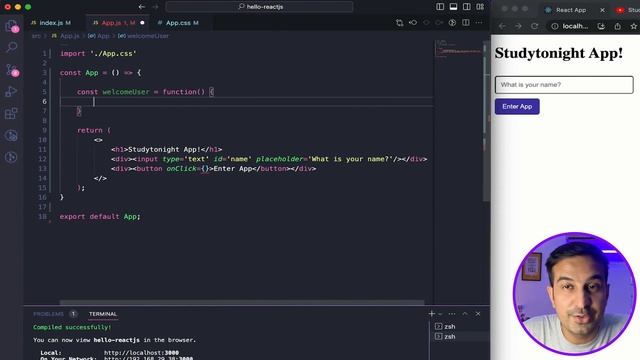Click the open changes icon in editor toolbar
The height and width of the screenshot is (360, 640).
click(x=400, y=23)
